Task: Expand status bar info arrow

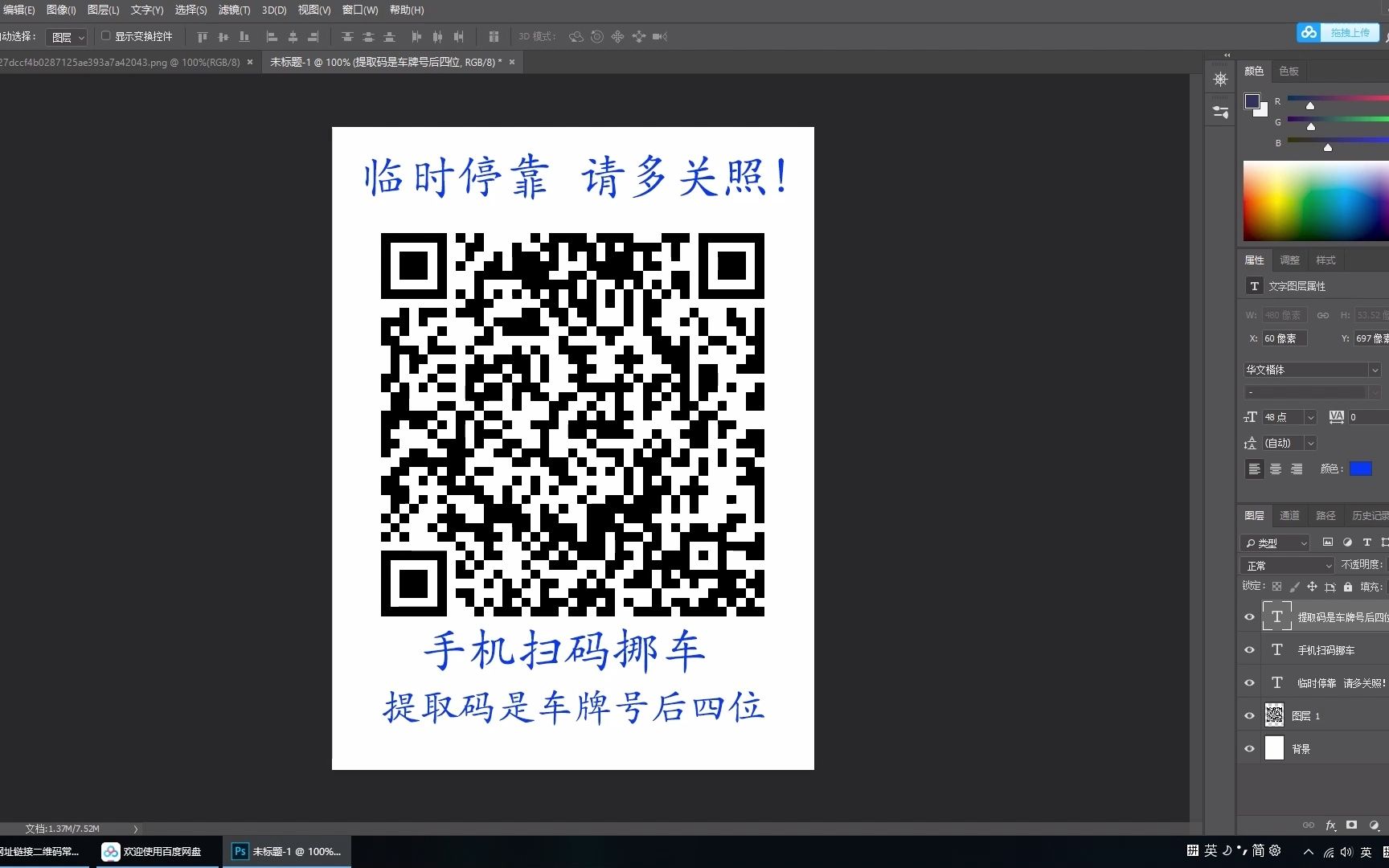Action: point(136,829)
